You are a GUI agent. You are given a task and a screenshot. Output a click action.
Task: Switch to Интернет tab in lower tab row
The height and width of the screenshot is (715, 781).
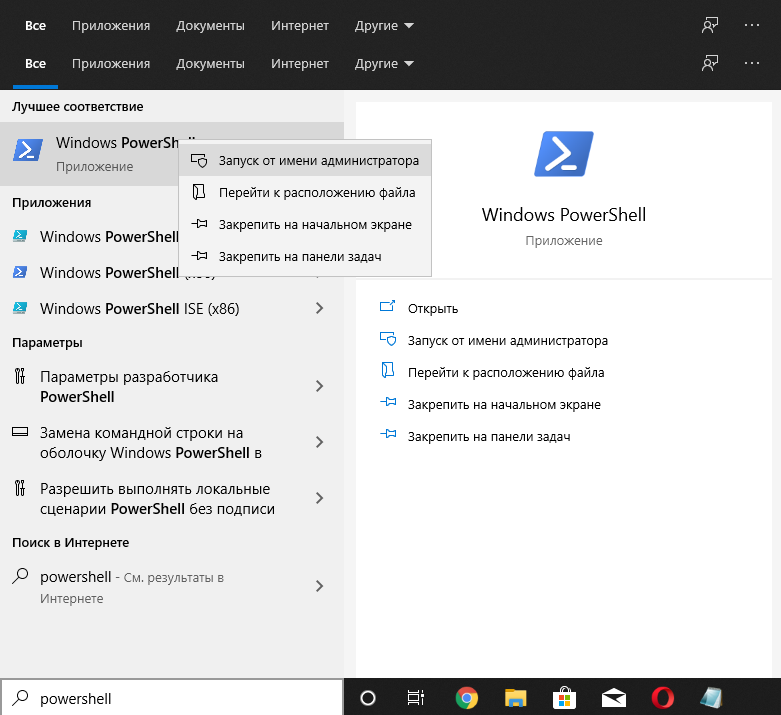pyautogui.click(x=300, y=63)
